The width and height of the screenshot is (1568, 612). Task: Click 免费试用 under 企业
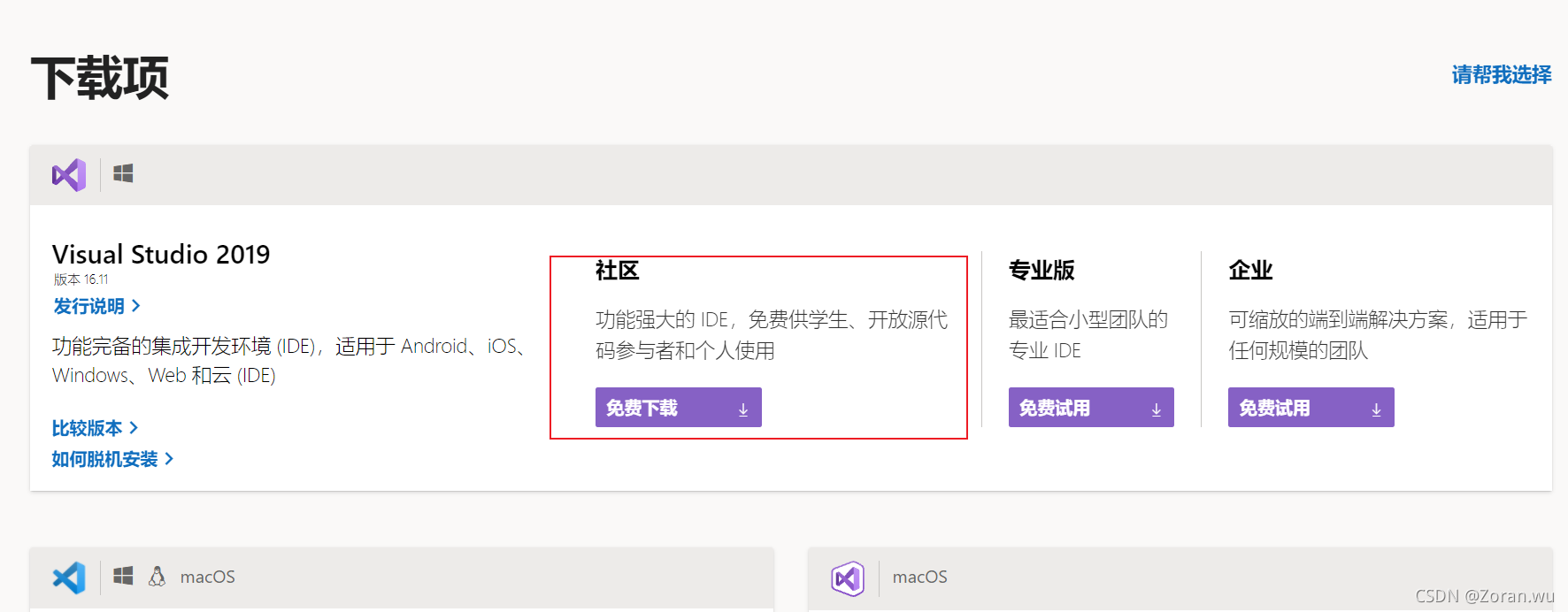point(1311,407)
